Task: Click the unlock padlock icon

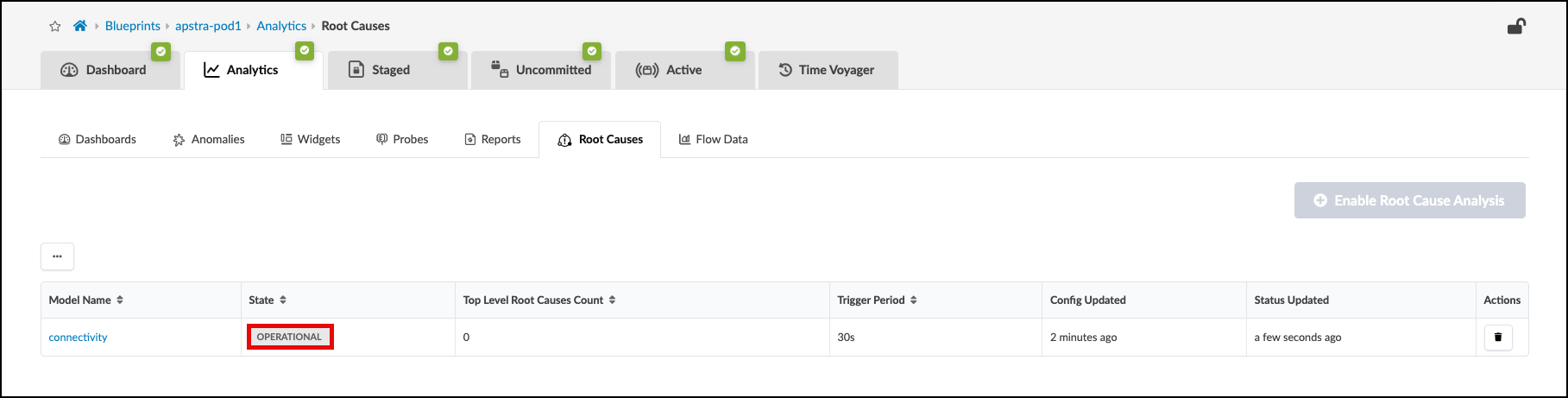Action: (x=1515, y=27)
